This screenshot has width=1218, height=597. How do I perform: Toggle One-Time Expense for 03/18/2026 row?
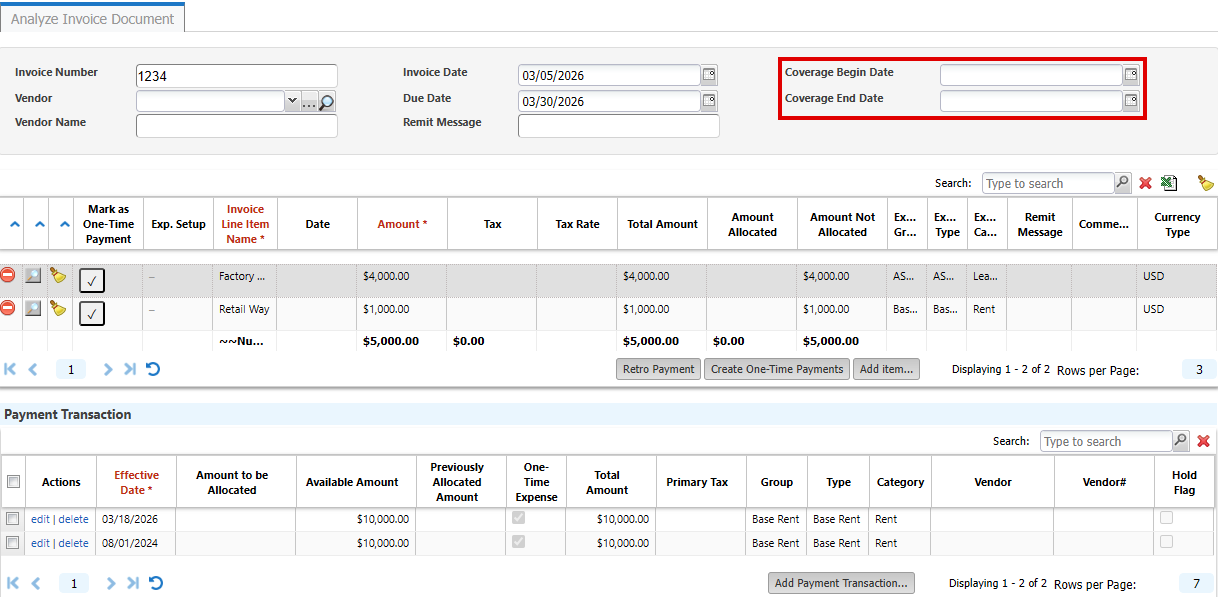pyautogui.click(x=518, y=518)
